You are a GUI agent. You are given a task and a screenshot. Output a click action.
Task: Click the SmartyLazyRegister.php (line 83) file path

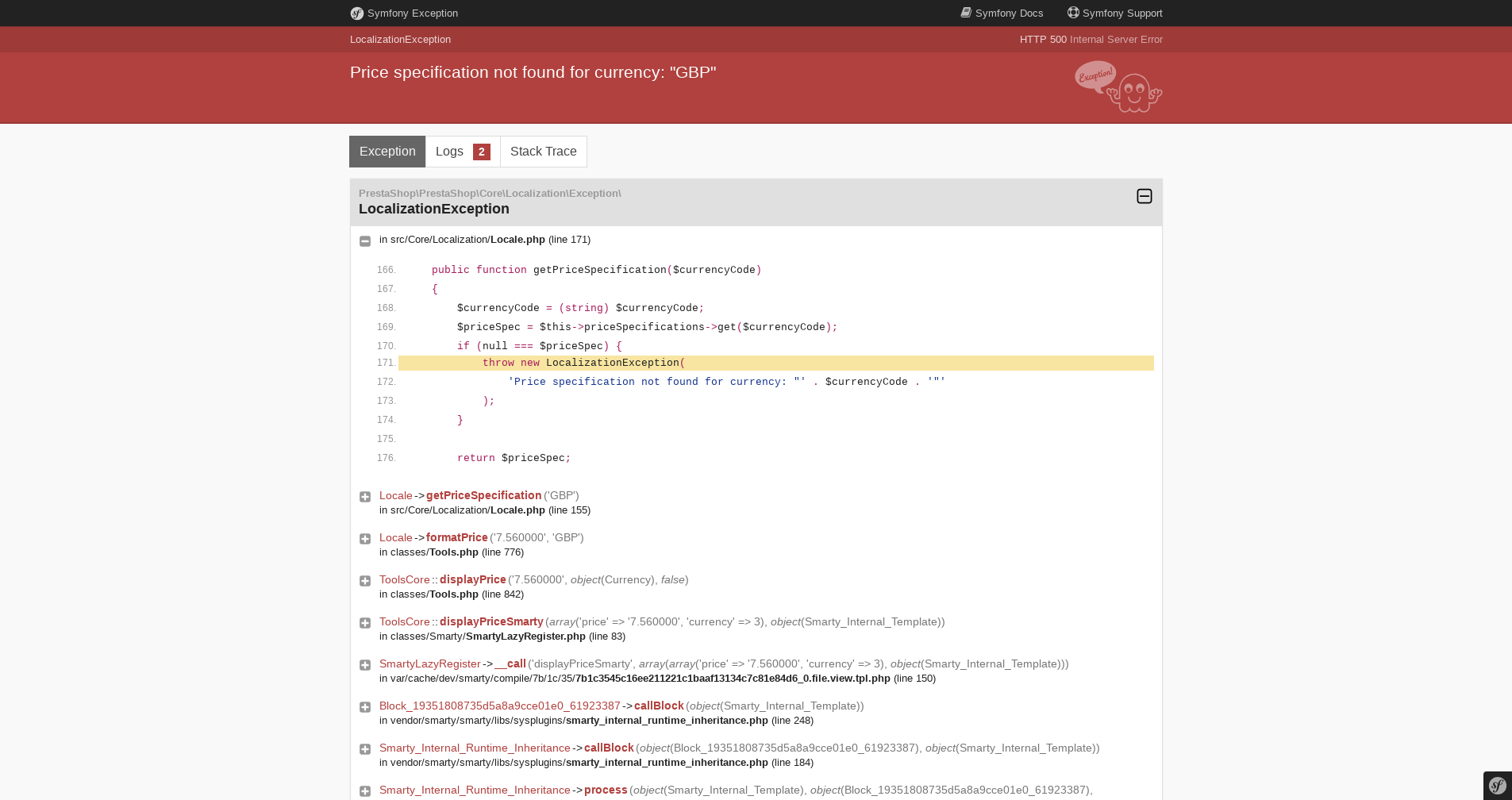coord(502,637)
